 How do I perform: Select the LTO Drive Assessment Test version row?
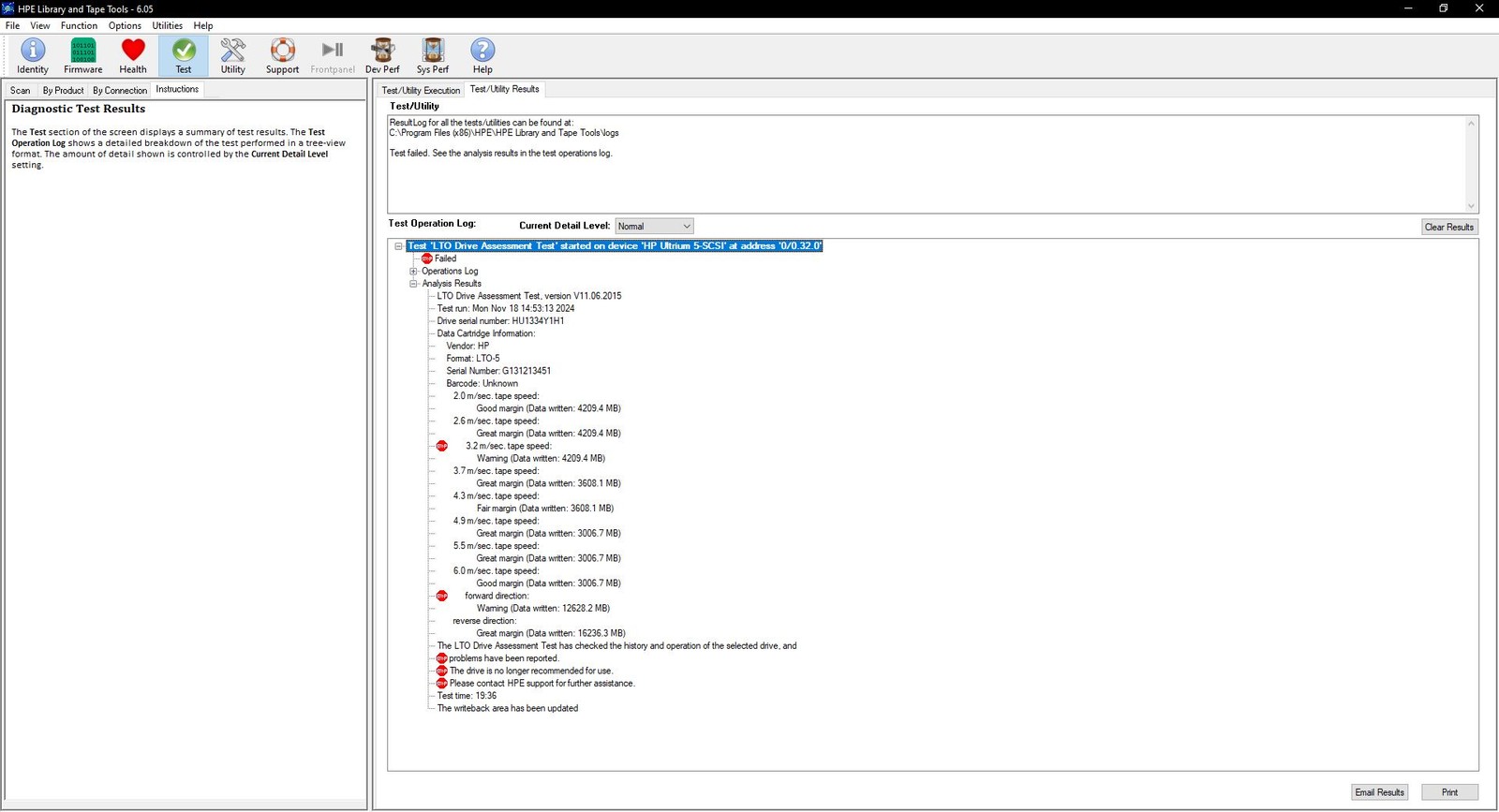click(529, 296)
